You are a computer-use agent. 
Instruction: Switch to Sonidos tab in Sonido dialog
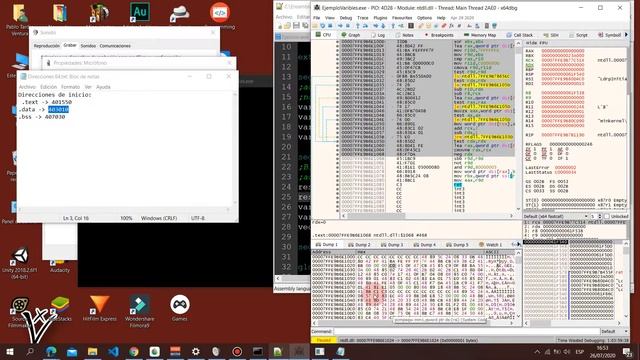88,46
